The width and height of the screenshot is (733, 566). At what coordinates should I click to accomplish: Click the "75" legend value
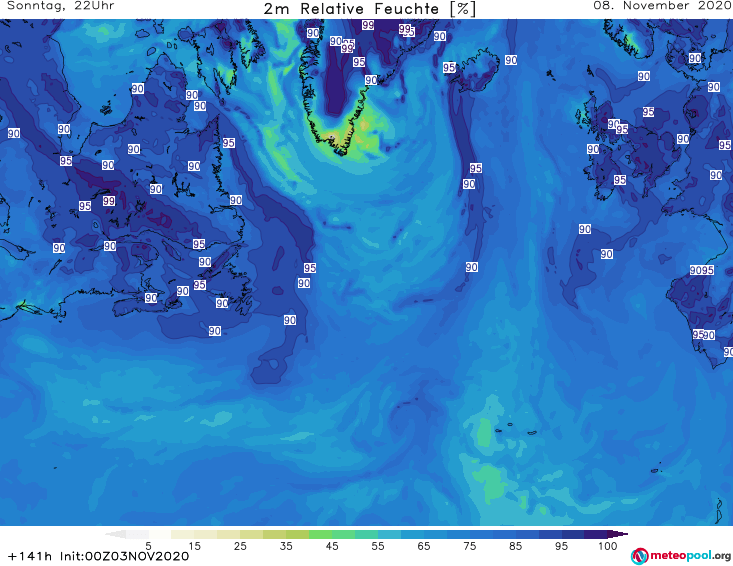(x=469, y=546)
